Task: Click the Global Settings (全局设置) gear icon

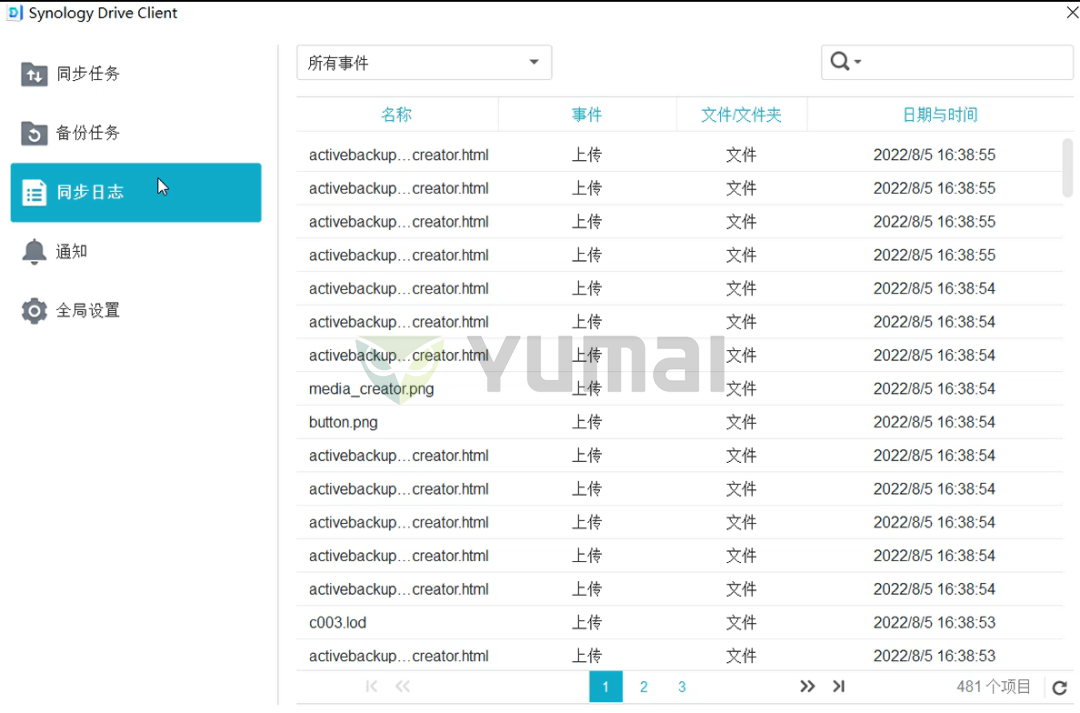Action: pos(34,311)
